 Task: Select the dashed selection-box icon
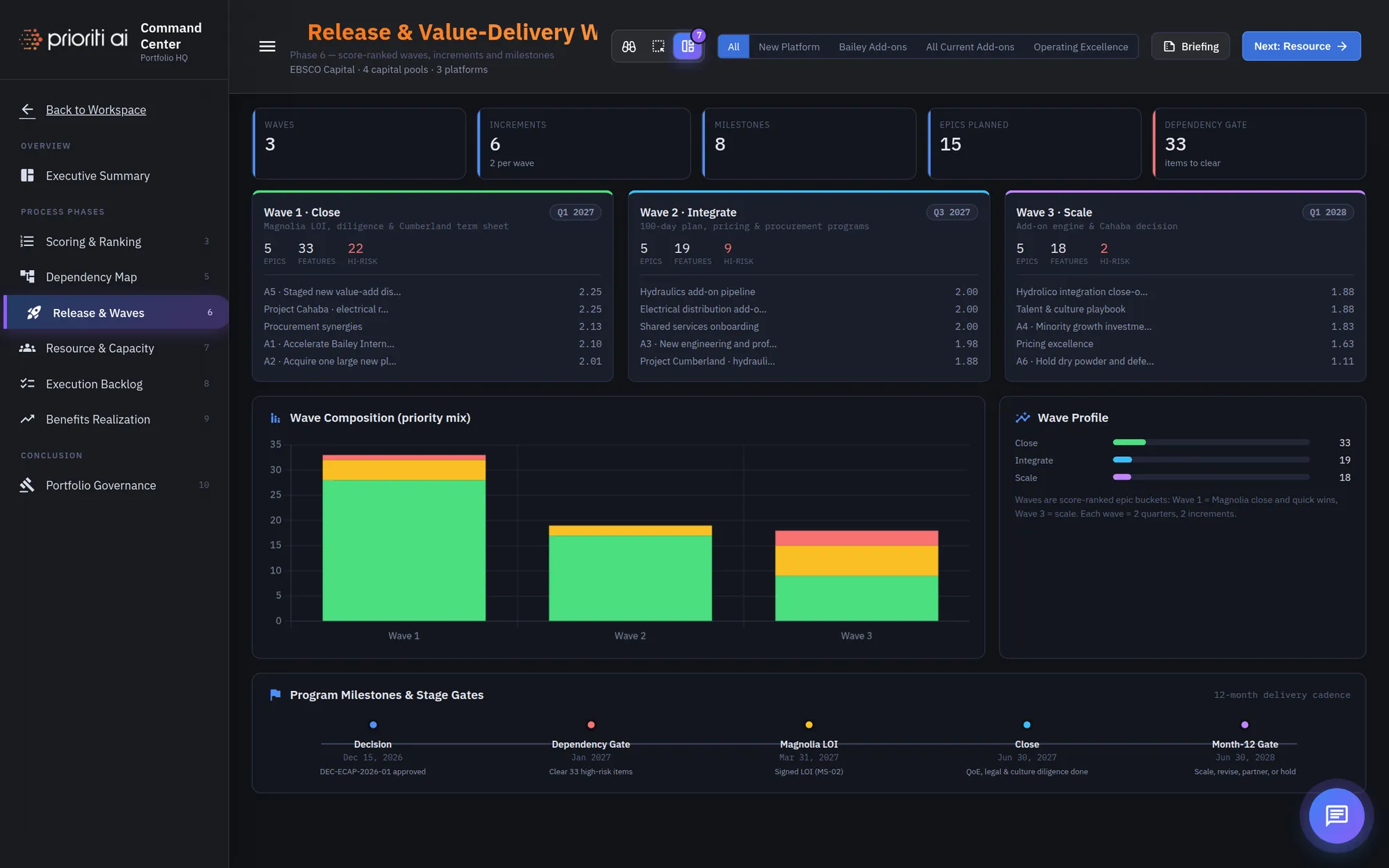(658, 47)
